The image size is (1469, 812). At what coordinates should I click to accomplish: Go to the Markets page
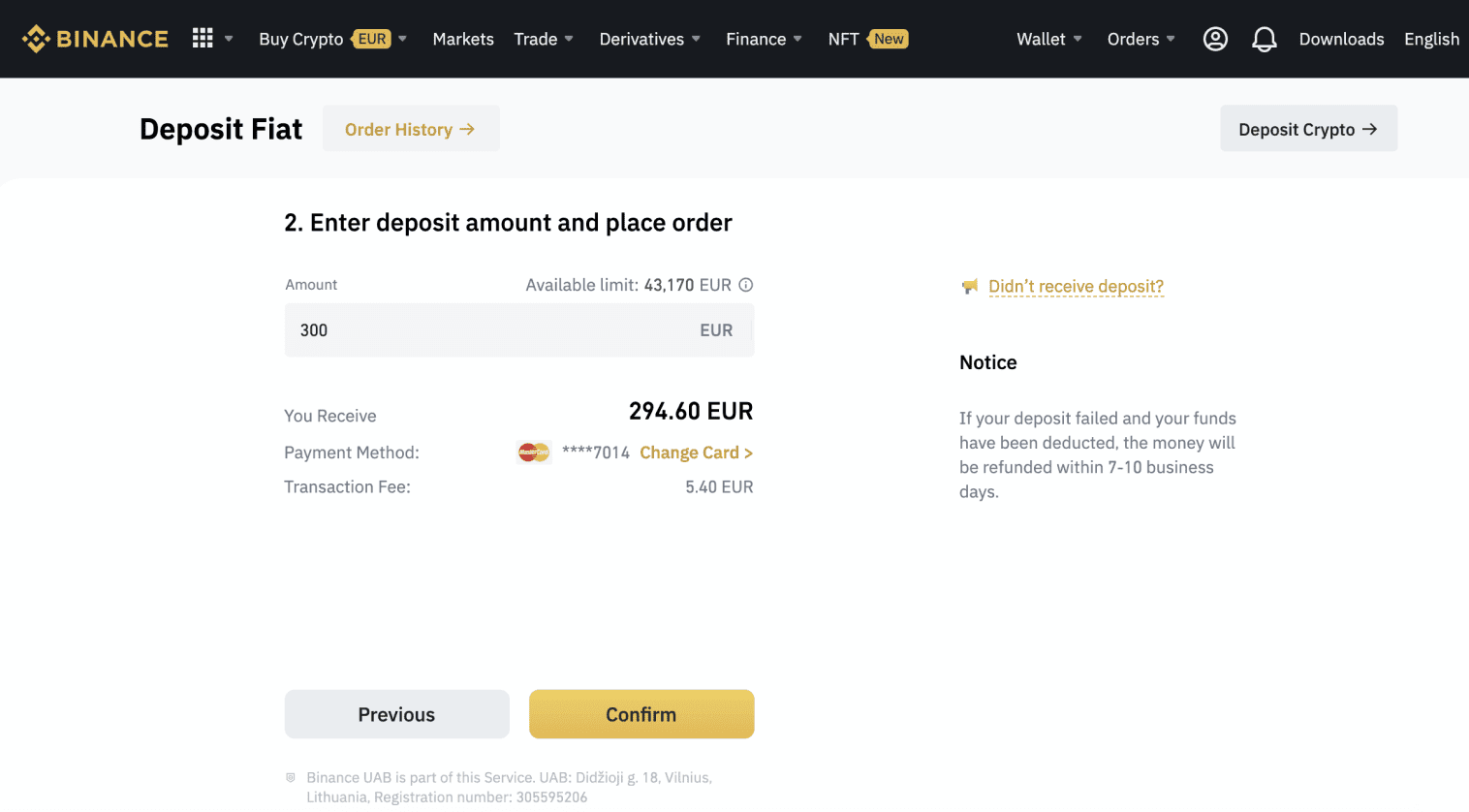point(463,39)
